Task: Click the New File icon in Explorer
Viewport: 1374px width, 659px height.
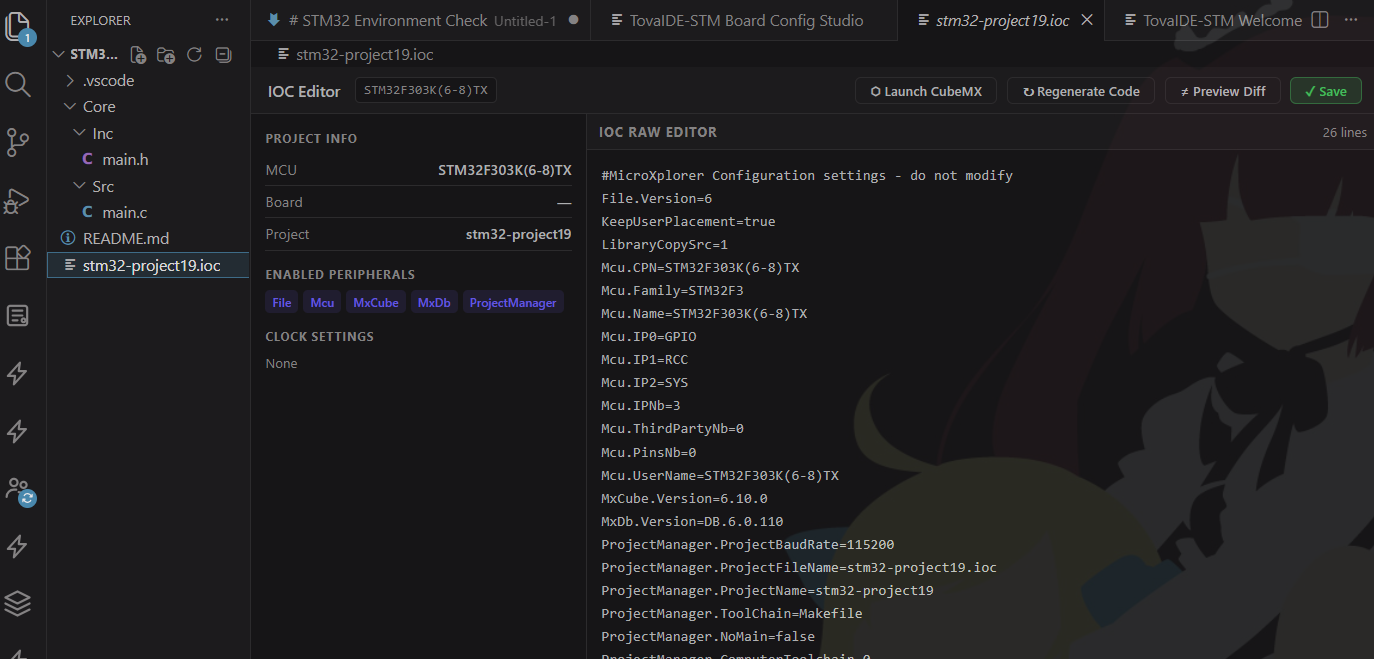Action: pyautogui.click(x=138, y=55)
